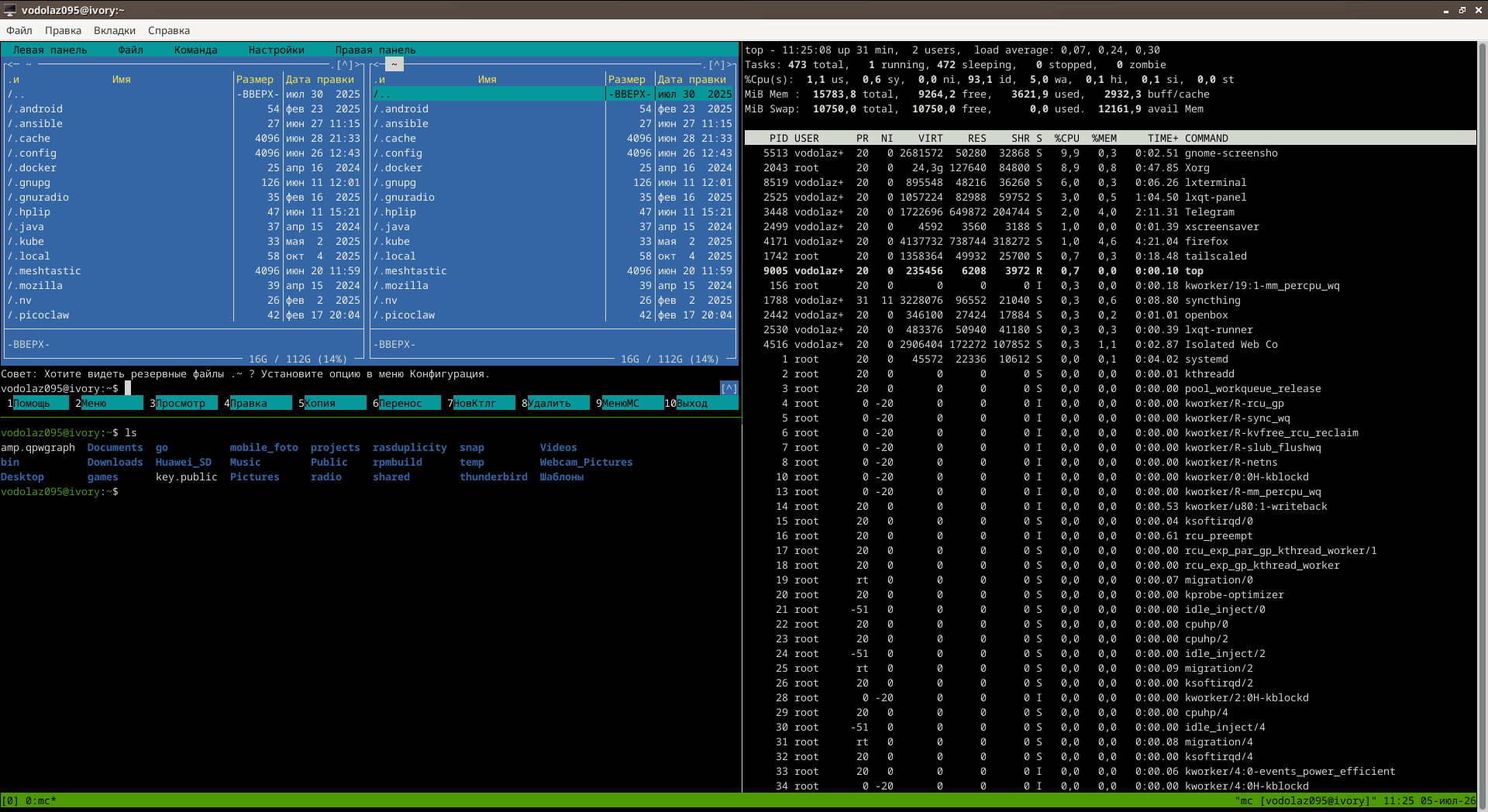Click the 9 МенюМС button

pyautogui.click(x=630, y=403)
